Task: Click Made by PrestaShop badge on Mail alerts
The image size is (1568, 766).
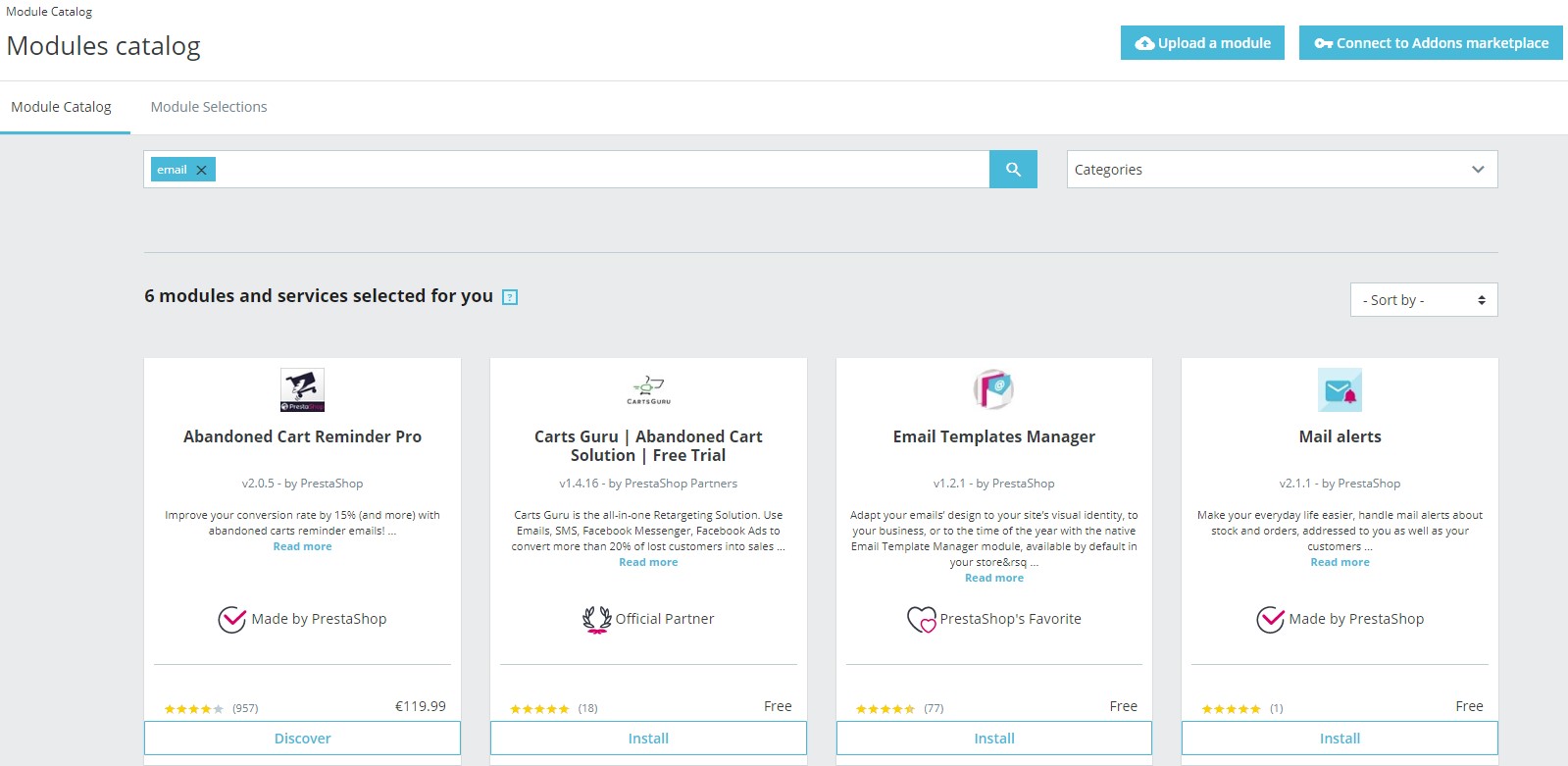Action: click(x=1340, y=619)
